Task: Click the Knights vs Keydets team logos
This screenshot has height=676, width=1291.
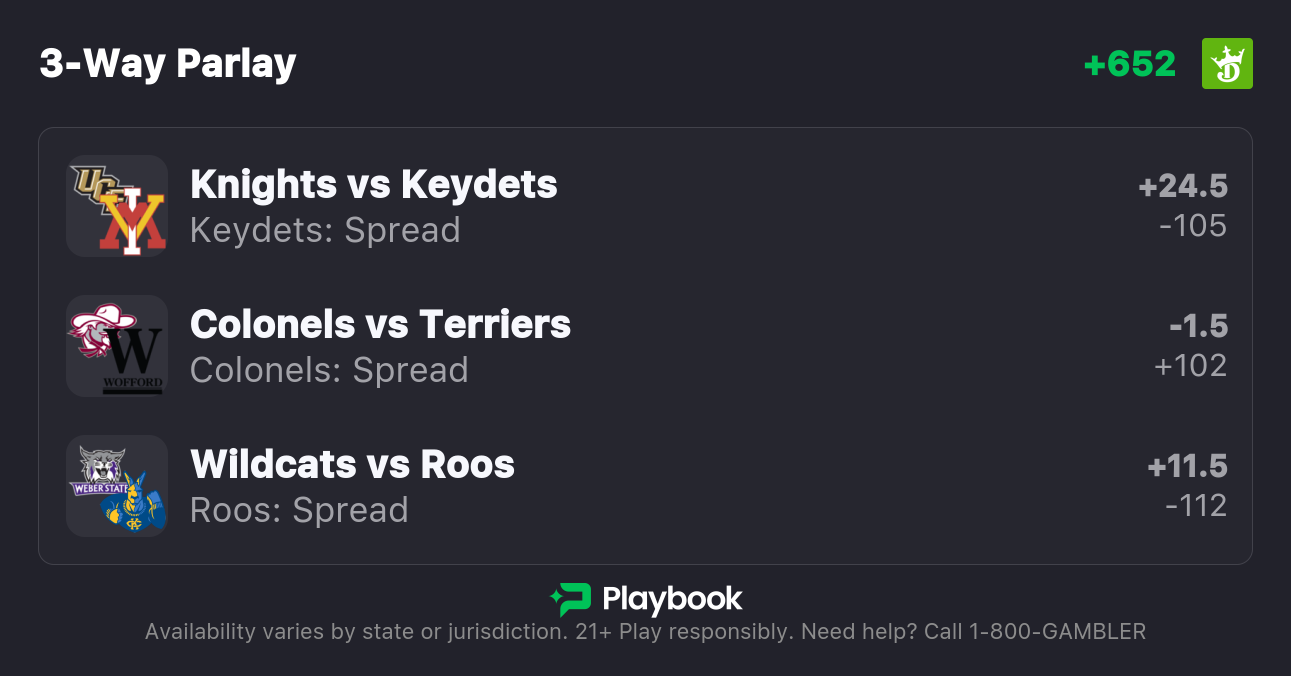Action: [117, 206]
